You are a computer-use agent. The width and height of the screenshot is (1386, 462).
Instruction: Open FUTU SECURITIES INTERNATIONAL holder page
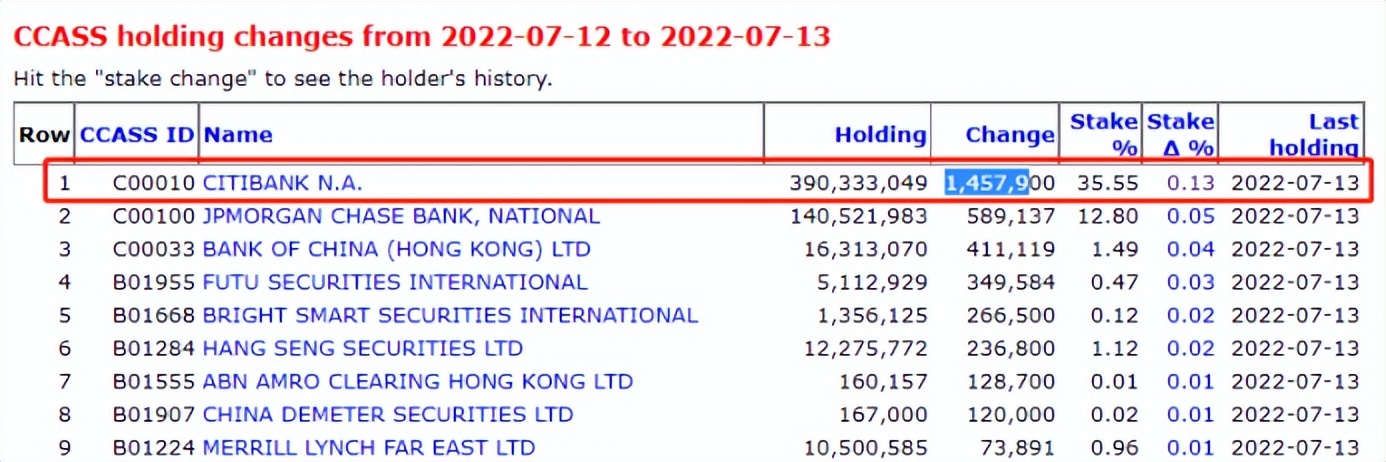tap(395, 282)
